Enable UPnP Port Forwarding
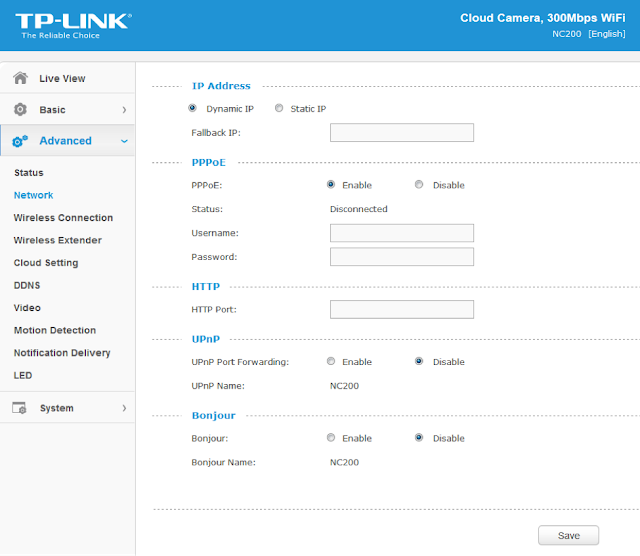Viewport: 640px width, 556px height. point(331,362)
